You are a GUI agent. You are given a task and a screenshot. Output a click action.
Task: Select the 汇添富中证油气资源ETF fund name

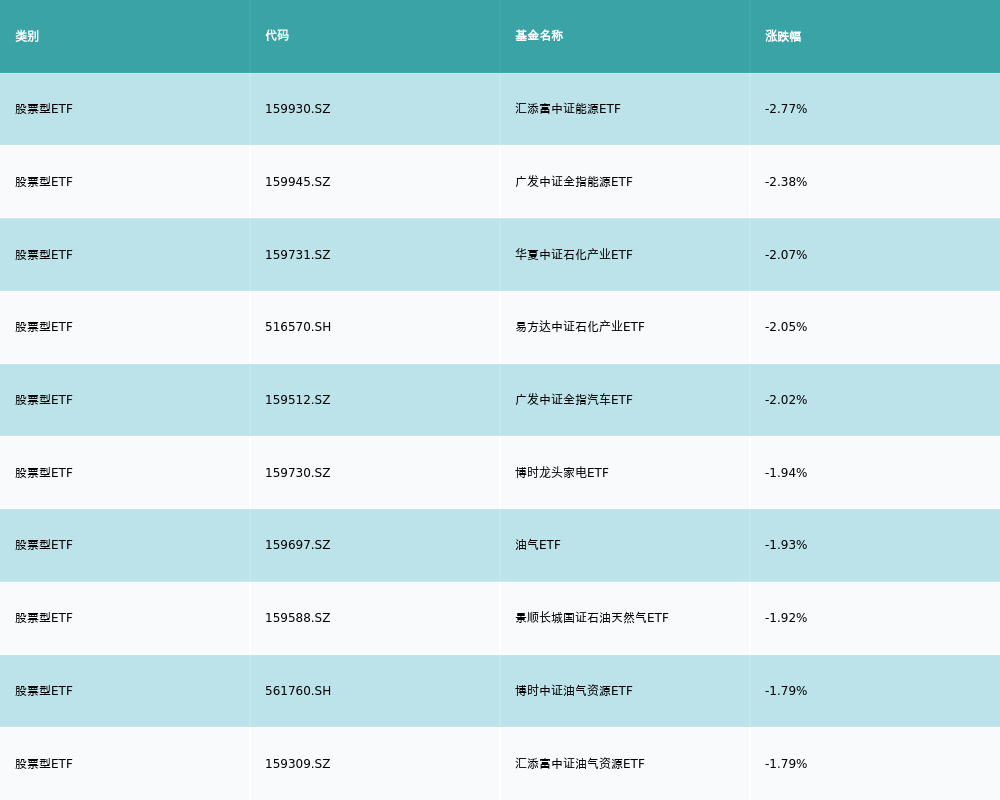point(579,764)
